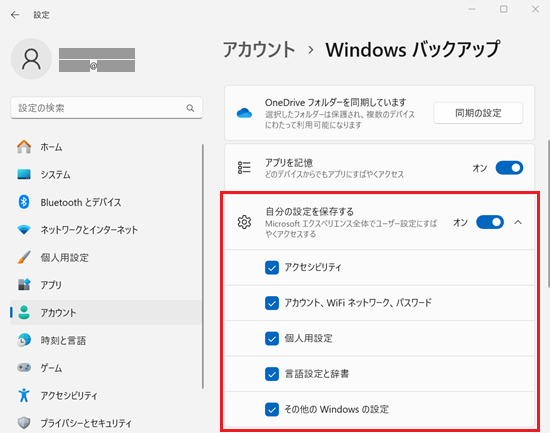Click the OneDrive フォルダーを同期しています text
This screenshot has height=433, width=550.
335,102
